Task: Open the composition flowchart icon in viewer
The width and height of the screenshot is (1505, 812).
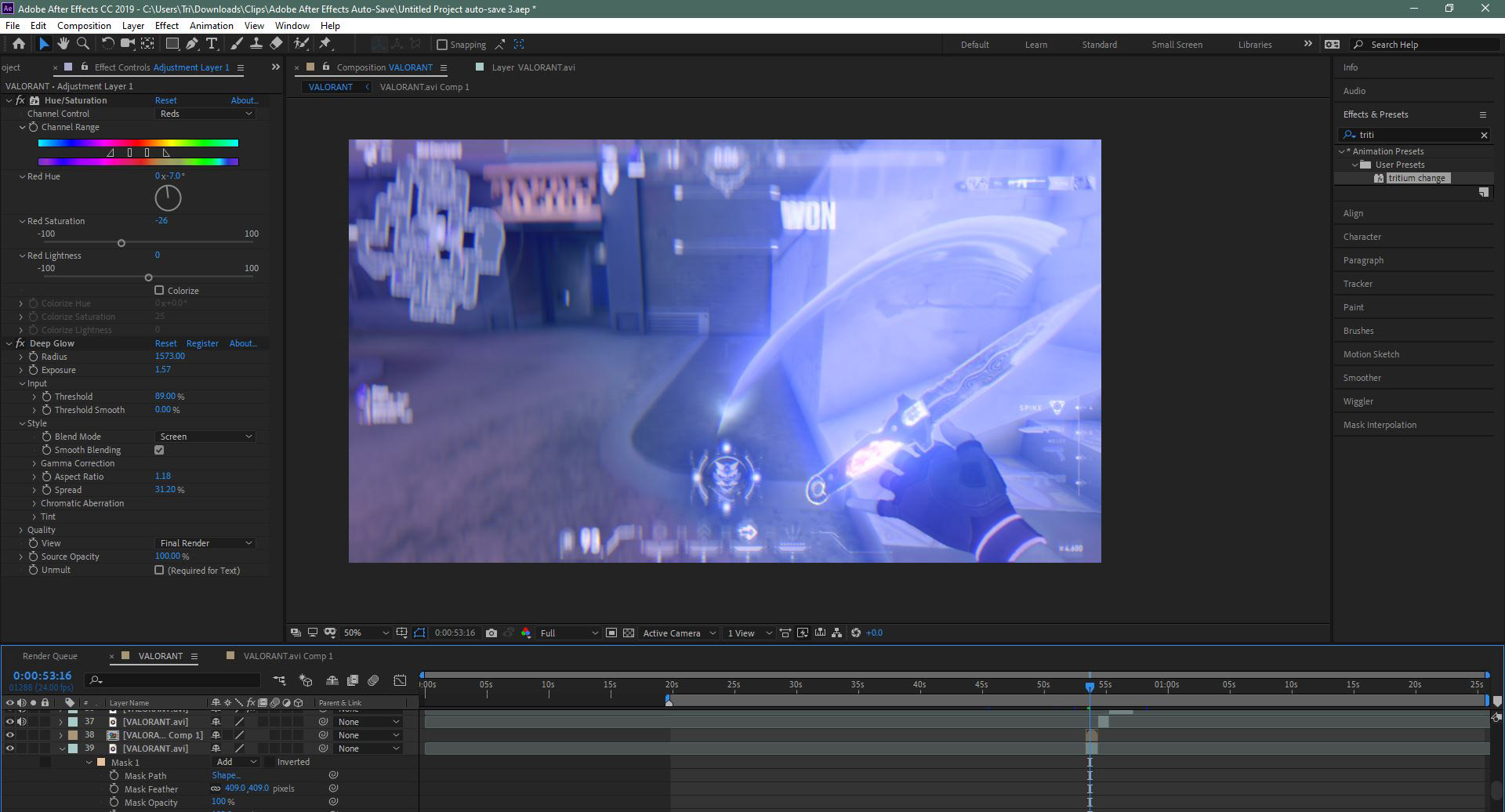Action: 837,633
